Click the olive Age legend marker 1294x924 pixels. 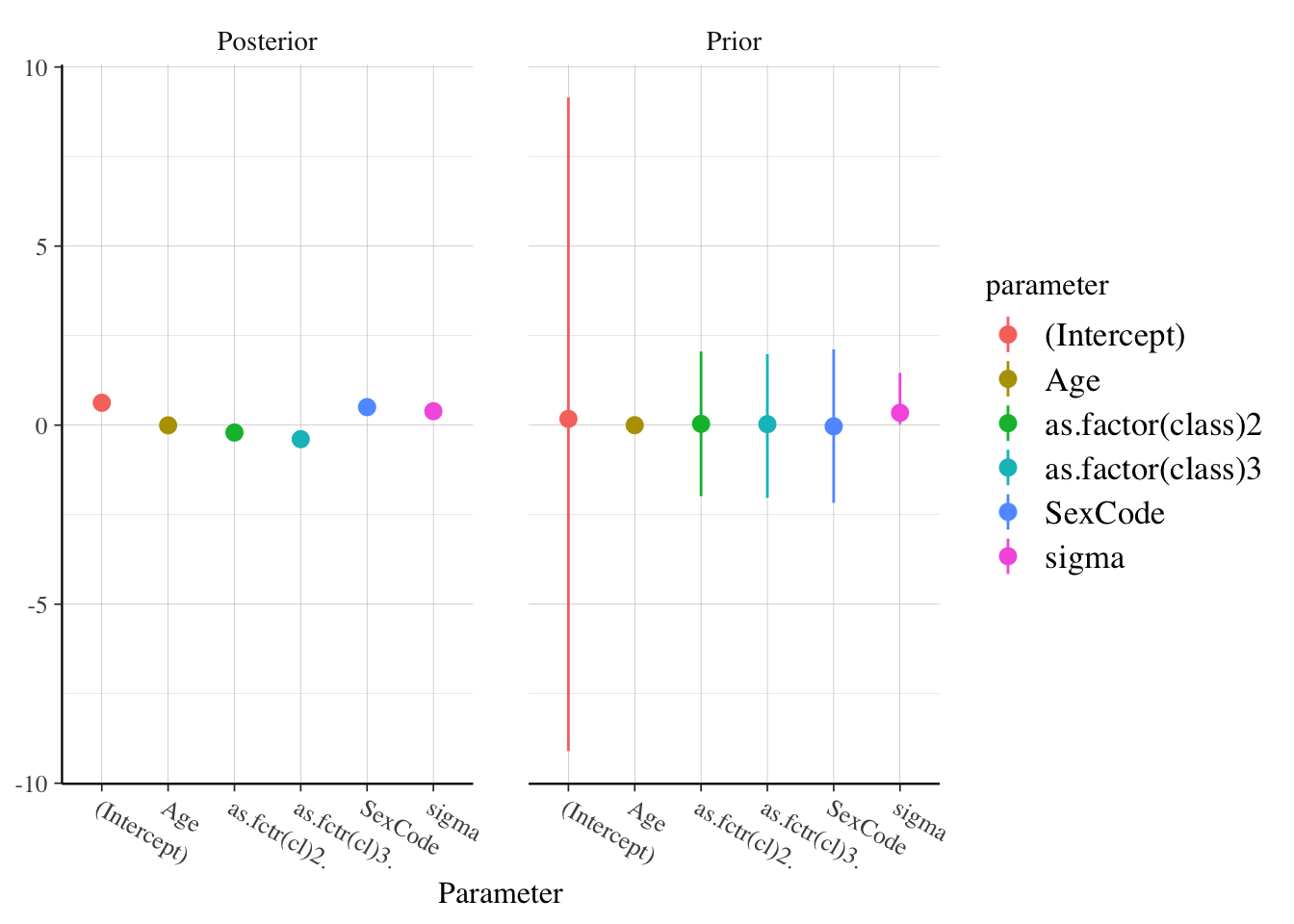tap(1008, 379)
